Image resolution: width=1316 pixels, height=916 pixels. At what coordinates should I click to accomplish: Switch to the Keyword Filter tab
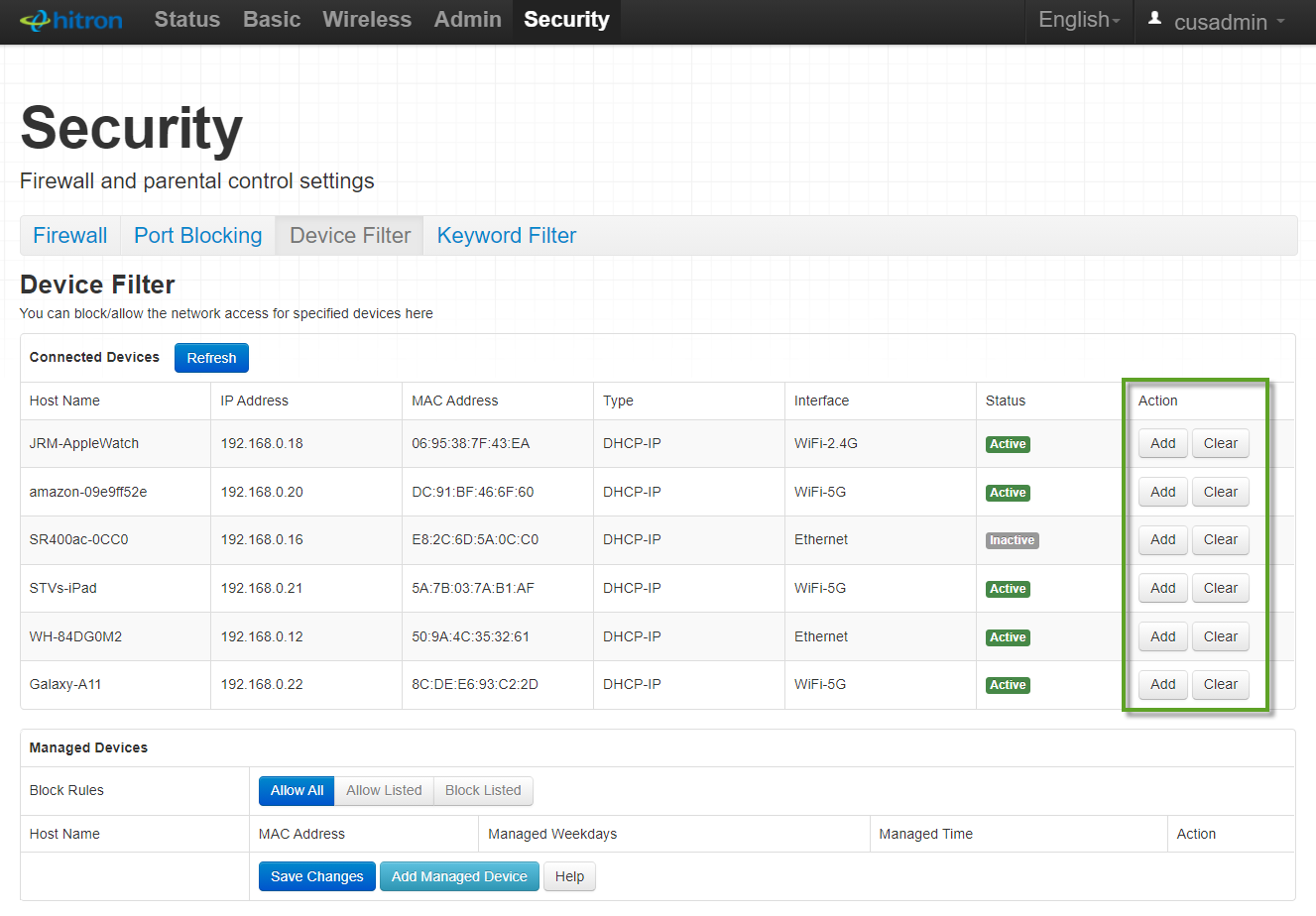[507, 236]
